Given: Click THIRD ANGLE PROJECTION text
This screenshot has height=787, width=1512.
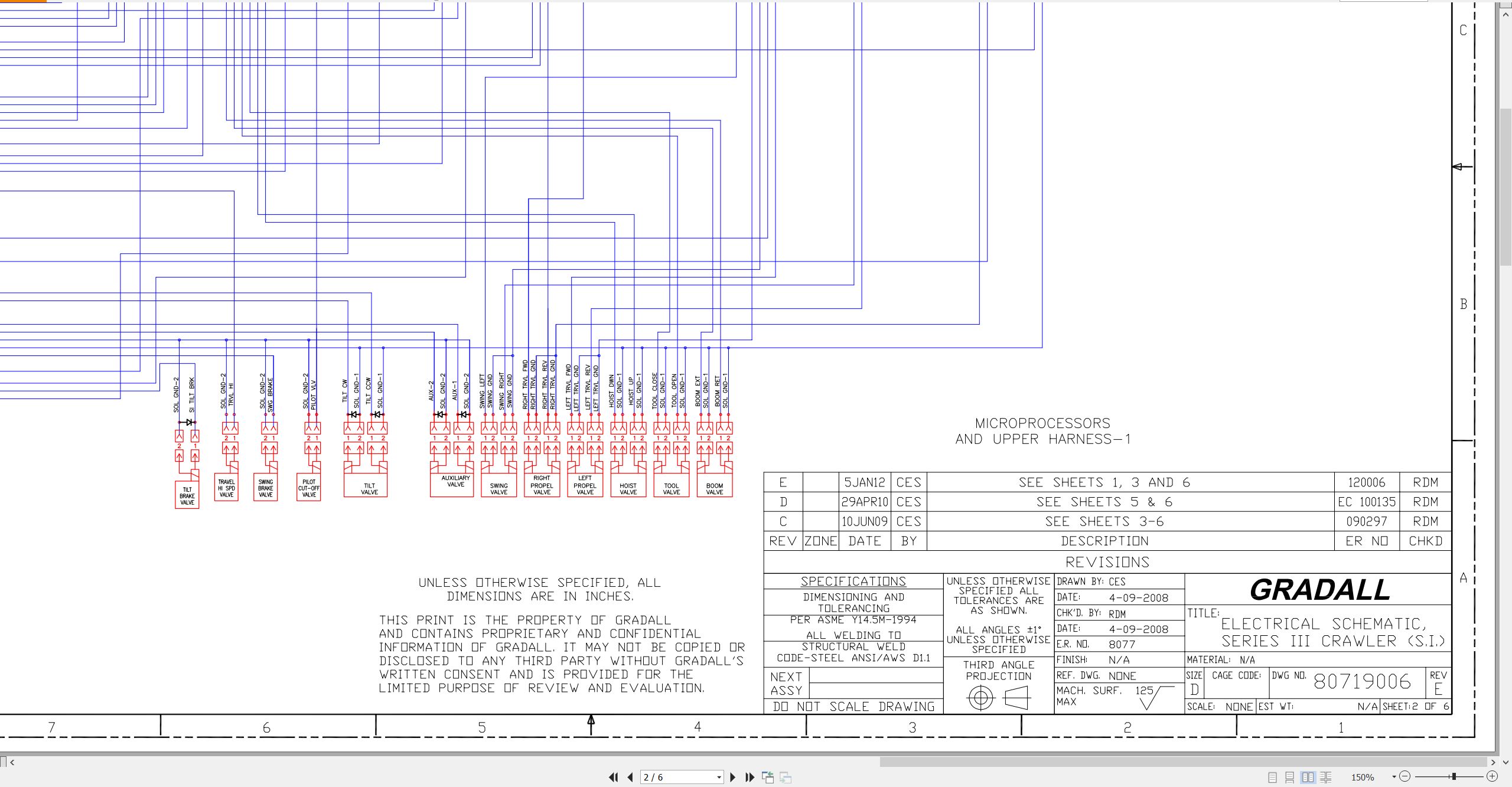Looking at the screenshot, I should click(999, 670).
